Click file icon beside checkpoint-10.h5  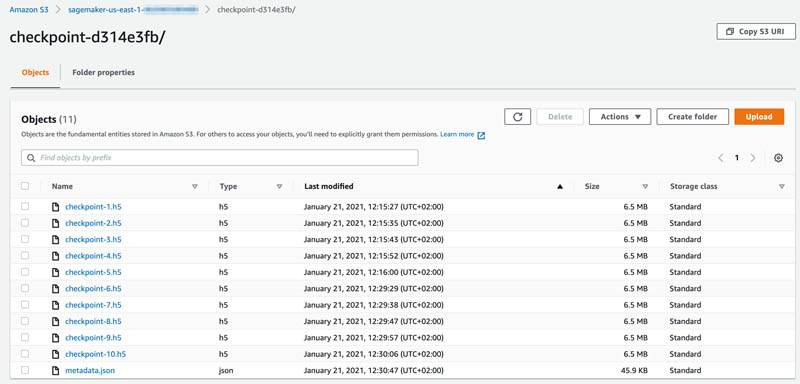56,354
